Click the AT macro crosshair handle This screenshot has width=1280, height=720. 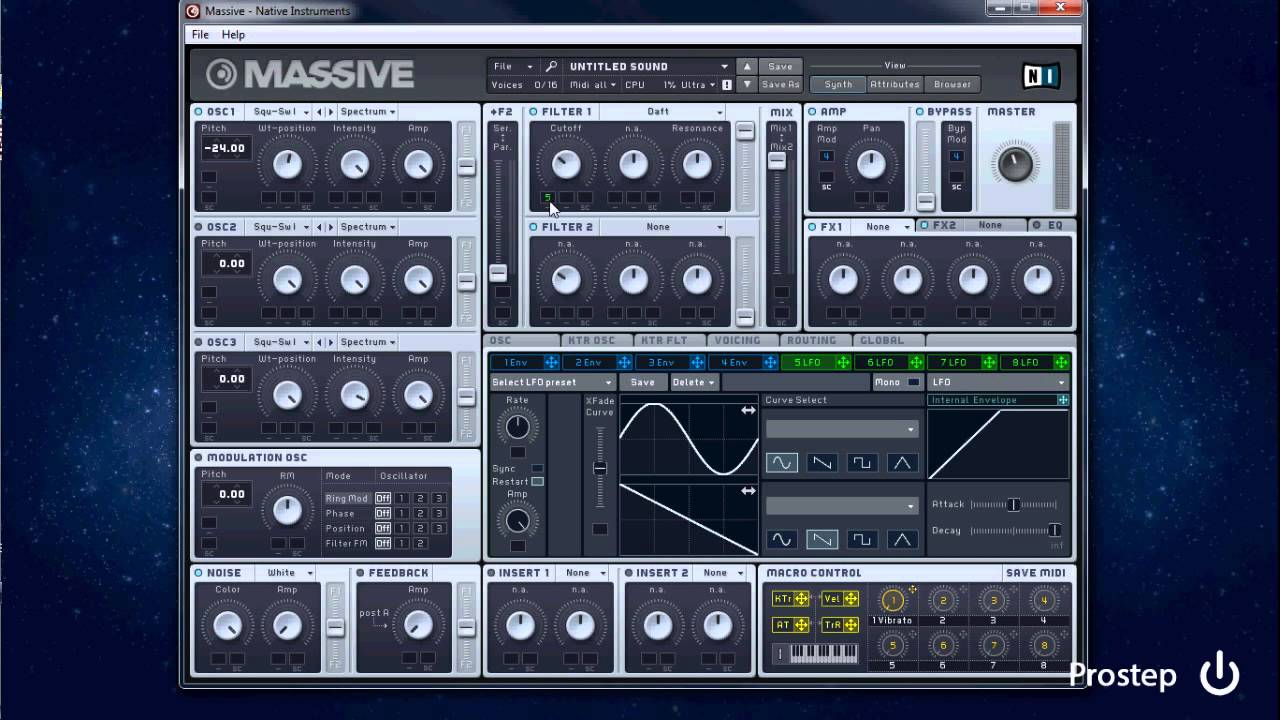click(x=802, y=625)
